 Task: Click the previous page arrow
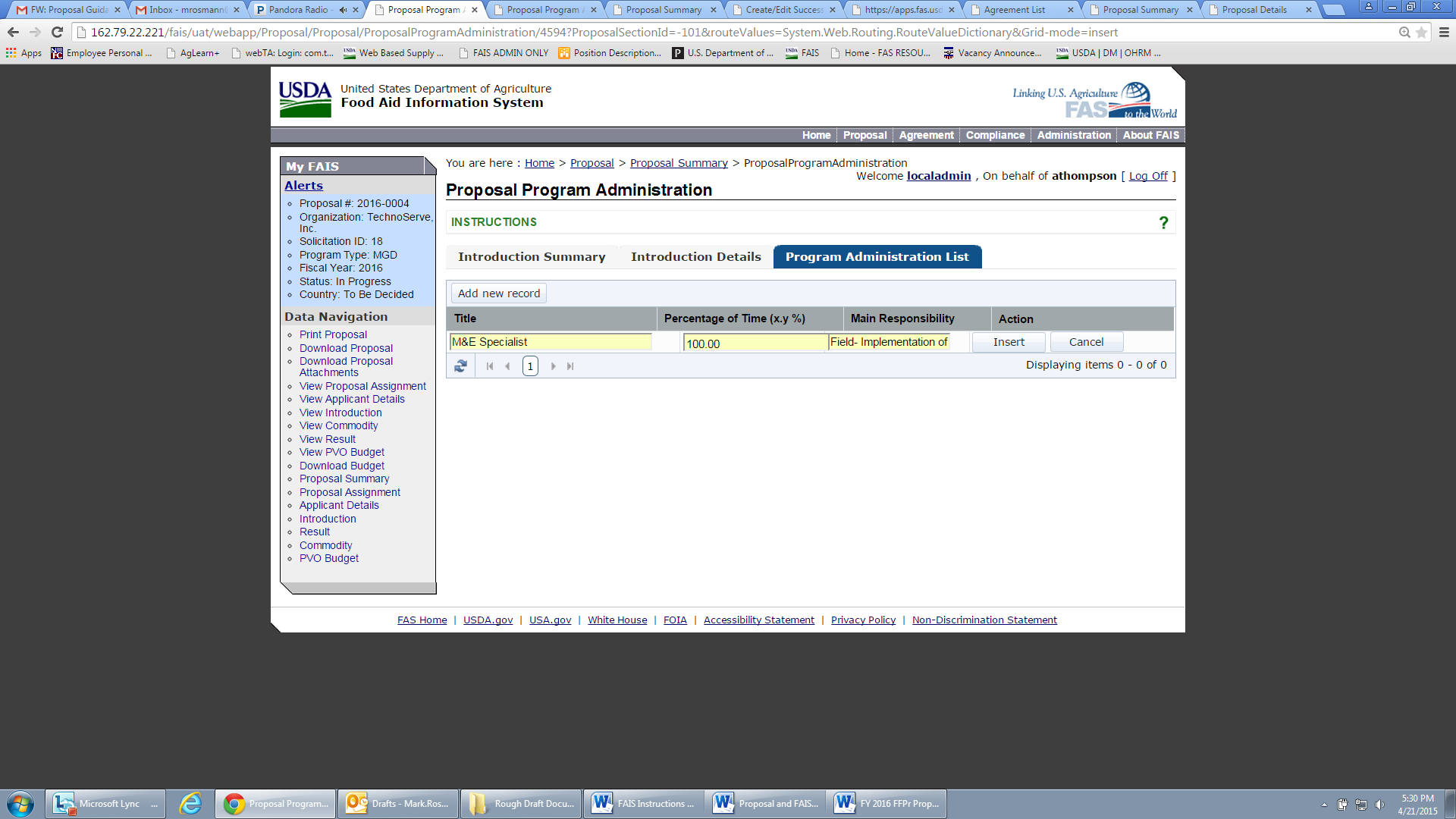[507, 366]
